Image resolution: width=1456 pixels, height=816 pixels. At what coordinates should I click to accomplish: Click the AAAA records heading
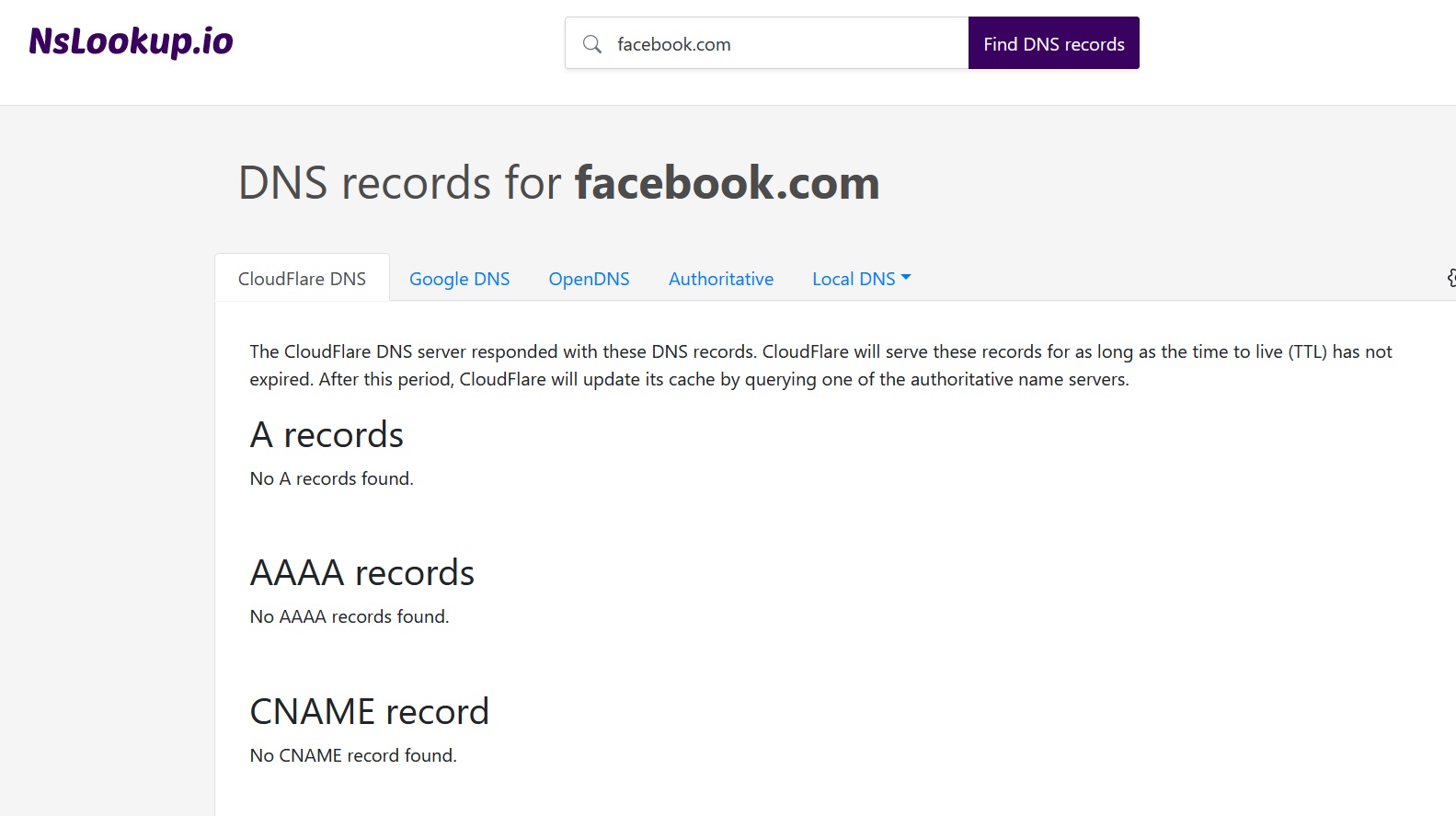click(362, 573)
